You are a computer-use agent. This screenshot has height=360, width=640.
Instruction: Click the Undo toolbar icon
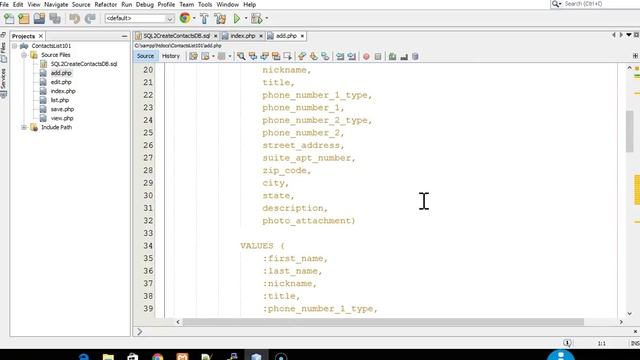point(74,18)
